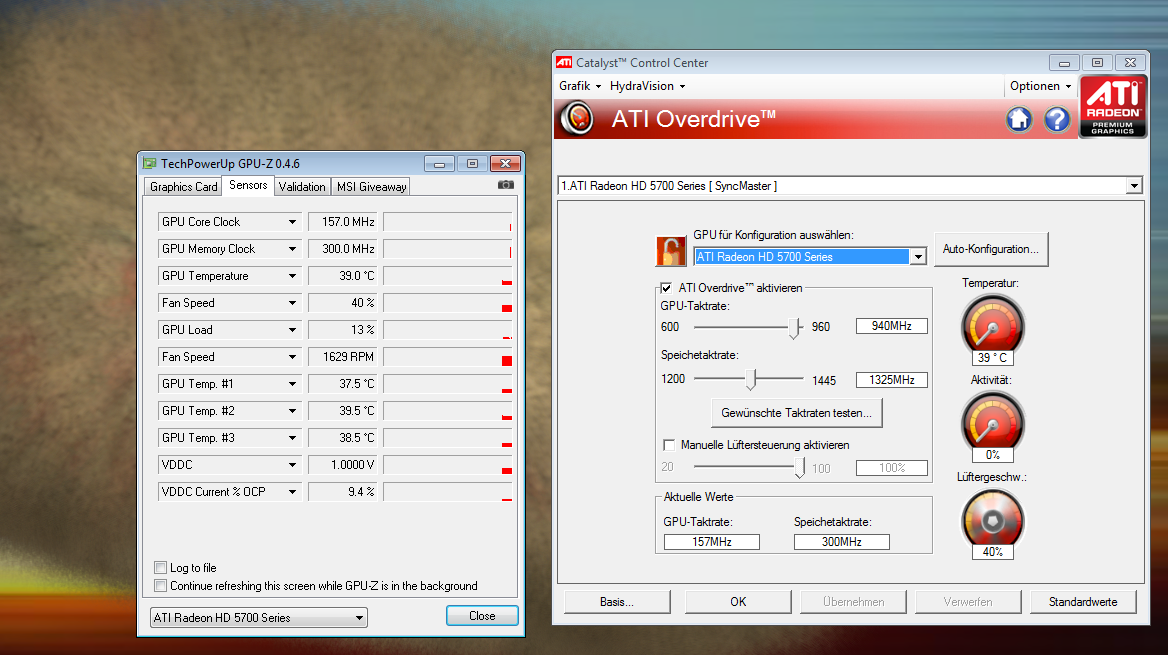The image size is (1168, 655).
Task: Click the Temperatur gauge dial
Action: [x=992, y=325]
